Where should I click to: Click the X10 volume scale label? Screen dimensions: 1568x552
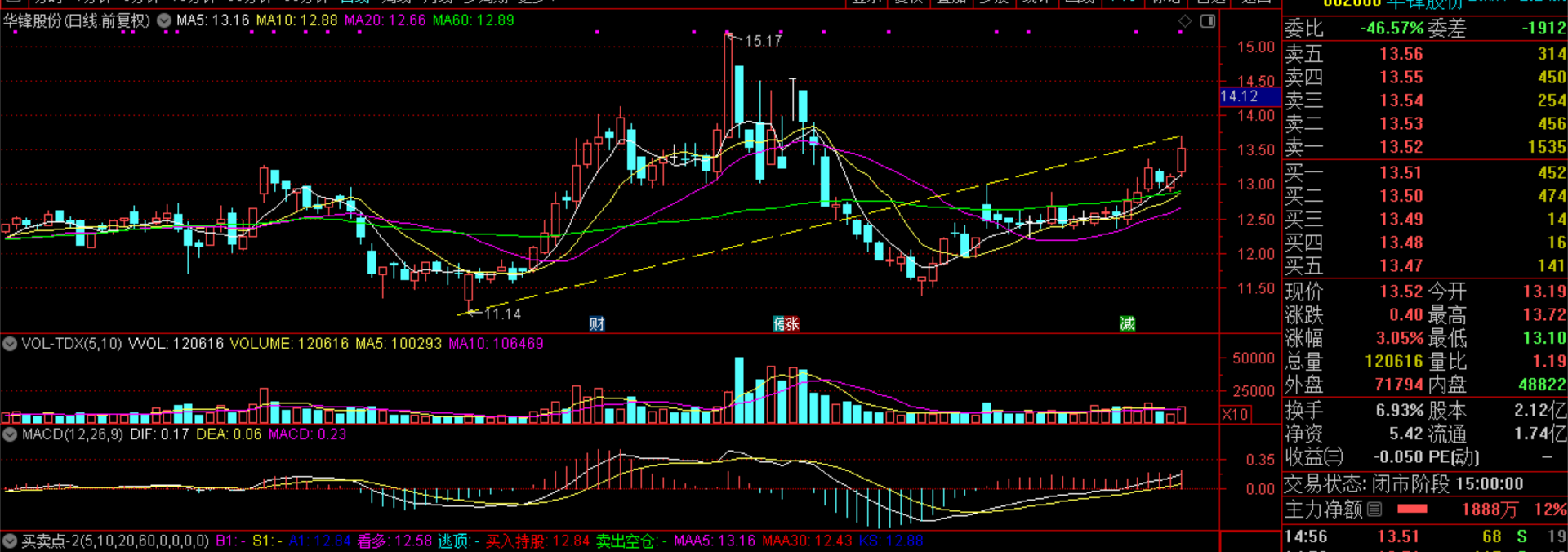point(1235,415)
